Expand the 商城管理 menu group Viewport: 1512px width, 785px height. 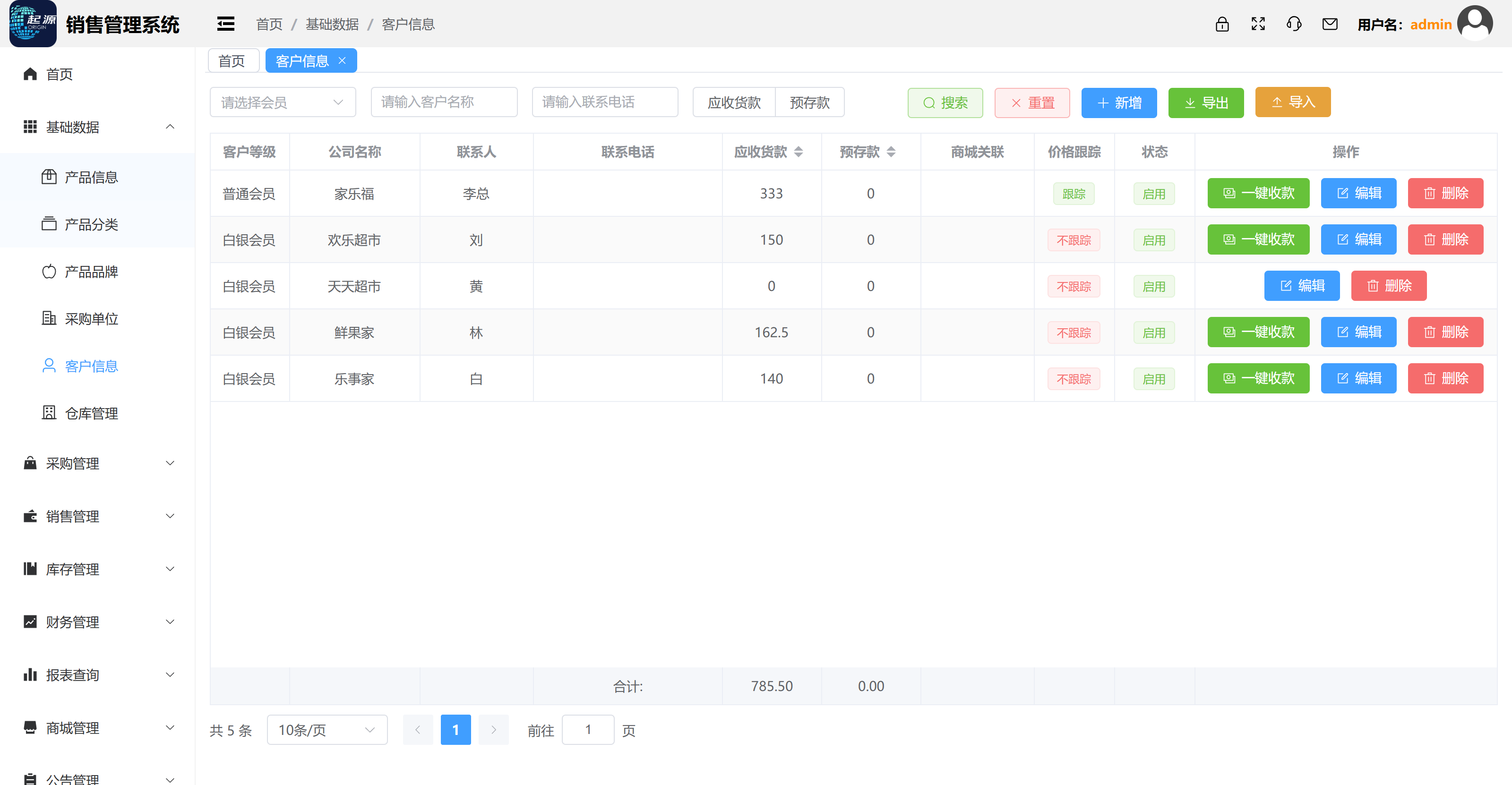(x=97, y=727)
